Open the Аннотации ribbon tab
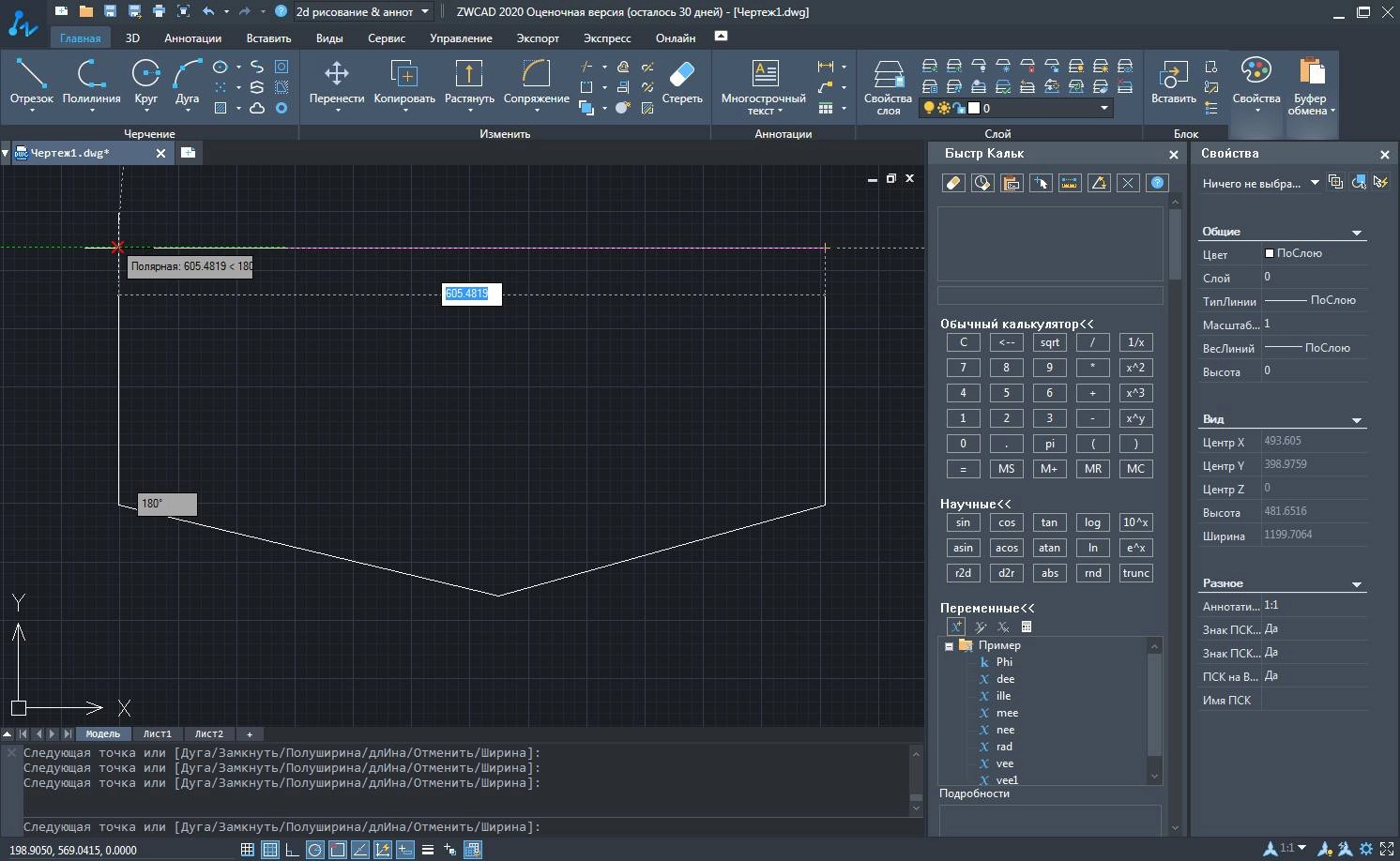 click(x=192, y=38)
